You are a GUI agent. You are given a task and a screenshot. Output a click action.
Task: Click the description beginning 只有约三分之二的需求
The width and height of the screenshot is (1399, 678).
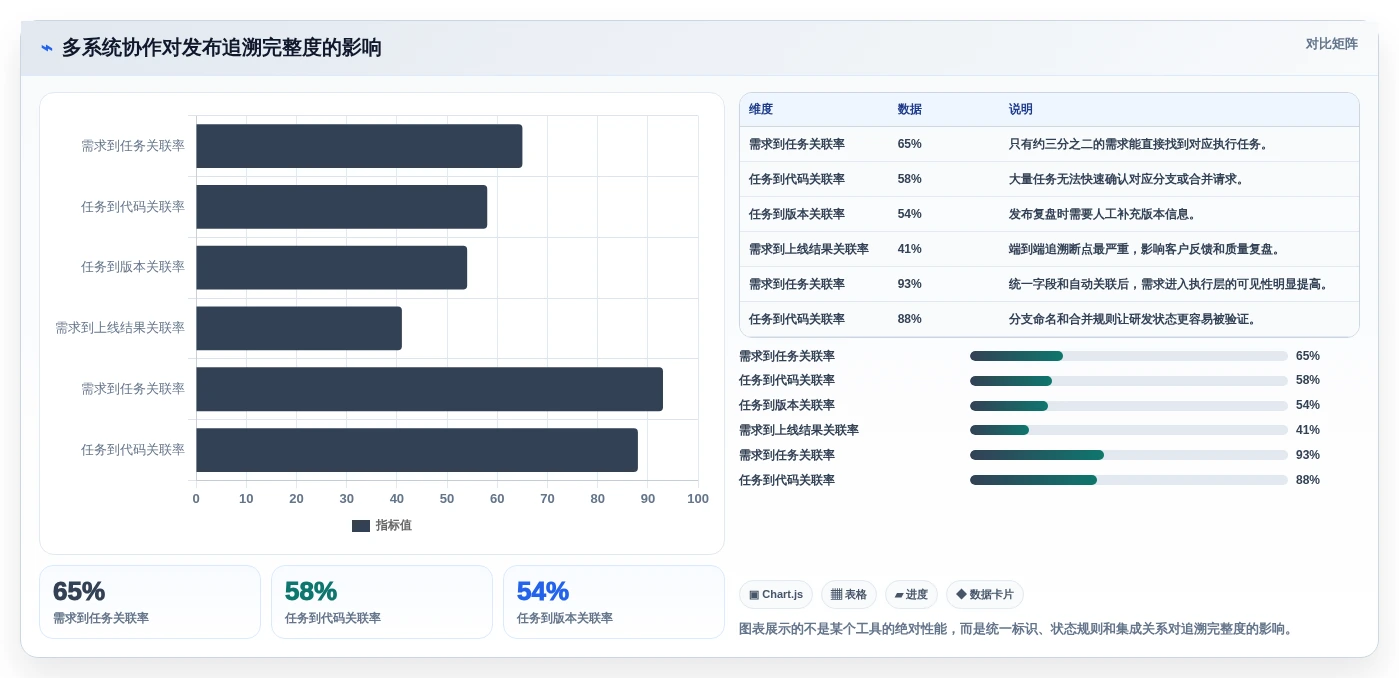[x=1139, y=144]
